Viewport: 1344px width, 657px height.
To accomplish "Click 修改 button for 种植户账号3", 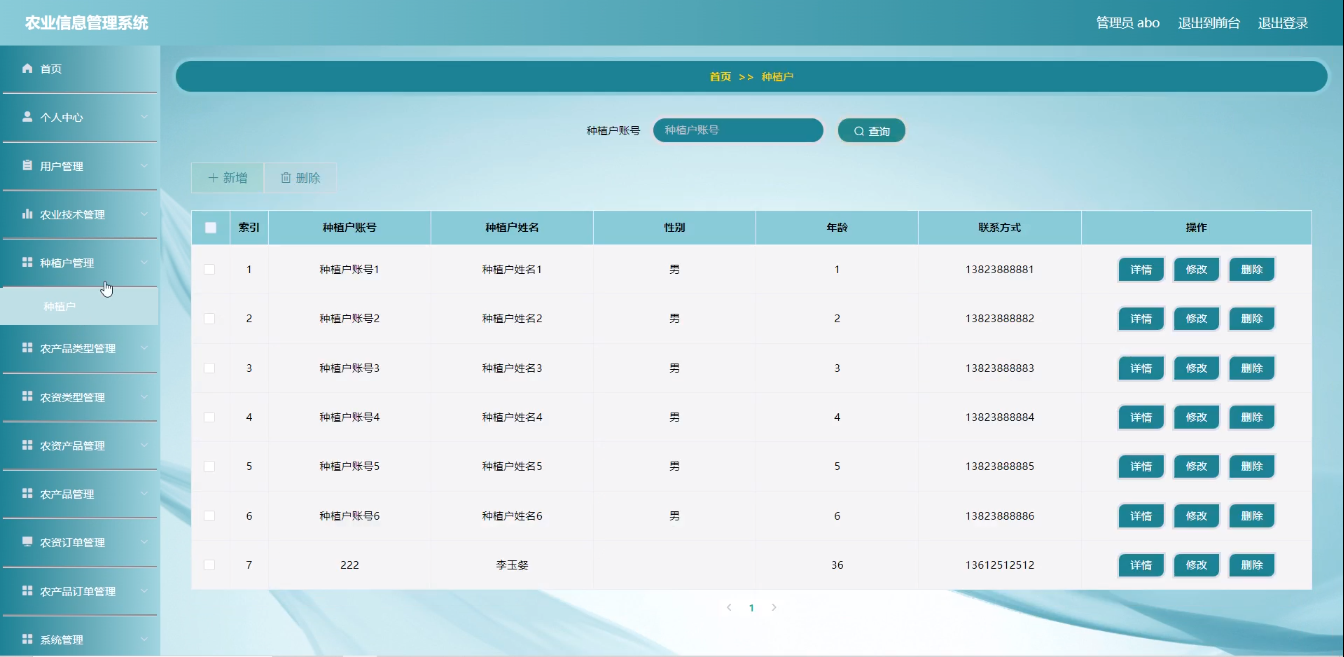I will 1196,368.
